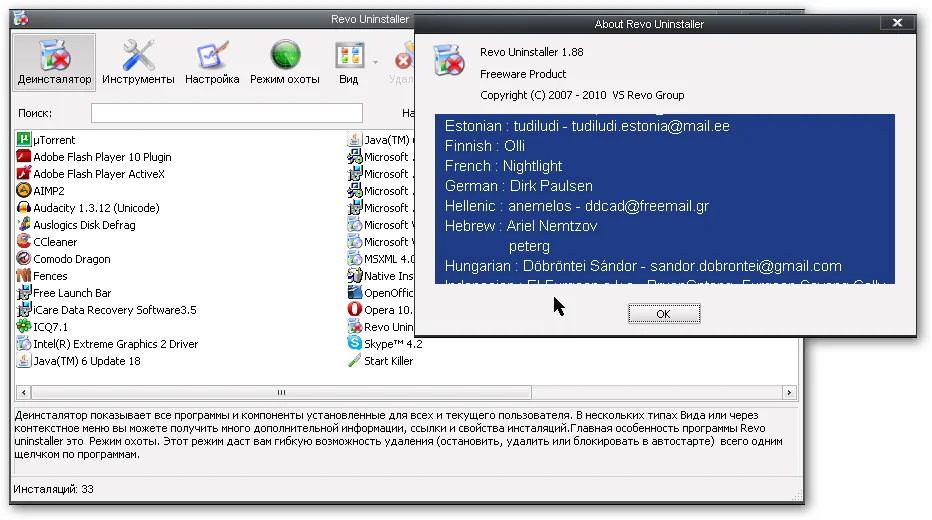Click the peterg credit line
This screenshot has width=932, height=520.
[x=529, y=246]
